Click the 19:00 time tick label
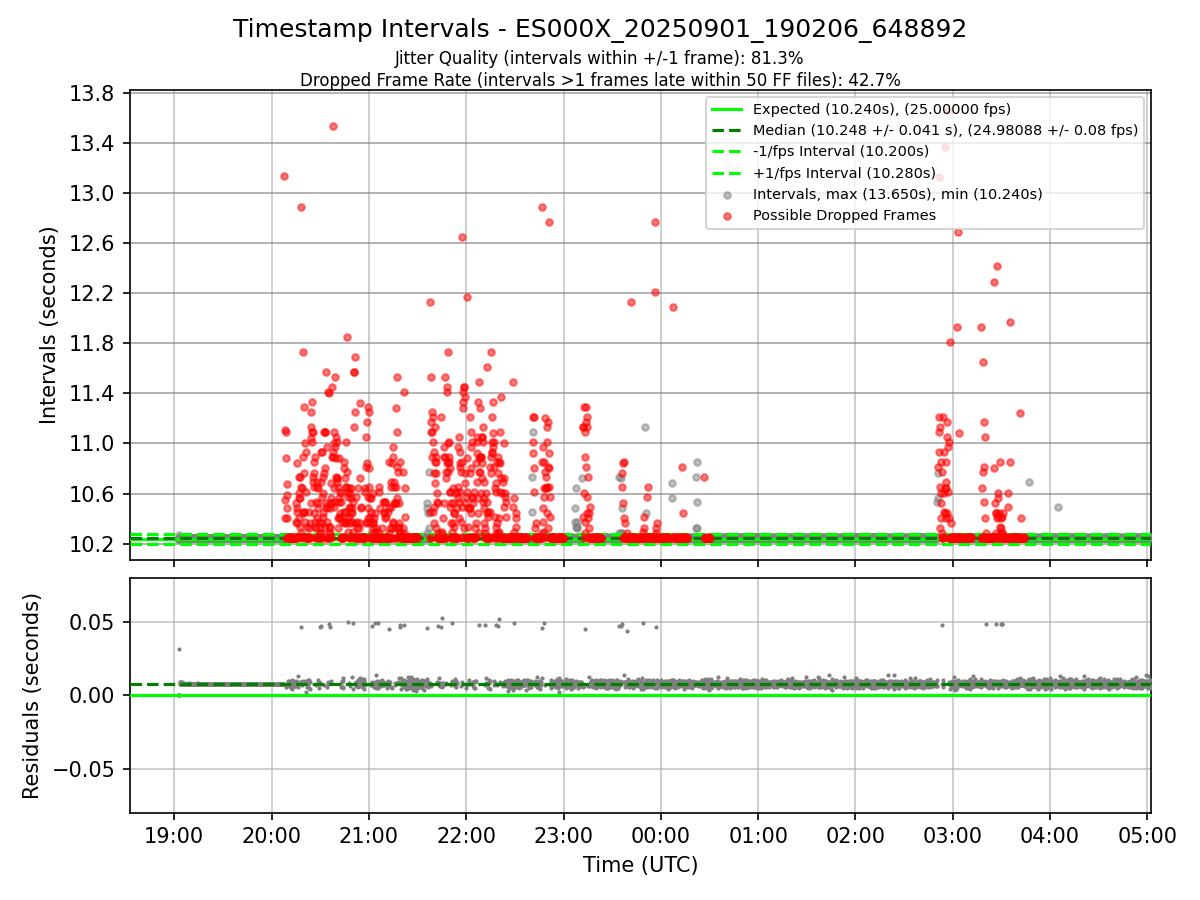Viewport: 1200px width, 900px height. pyautogui.click(x=174, y=834)
